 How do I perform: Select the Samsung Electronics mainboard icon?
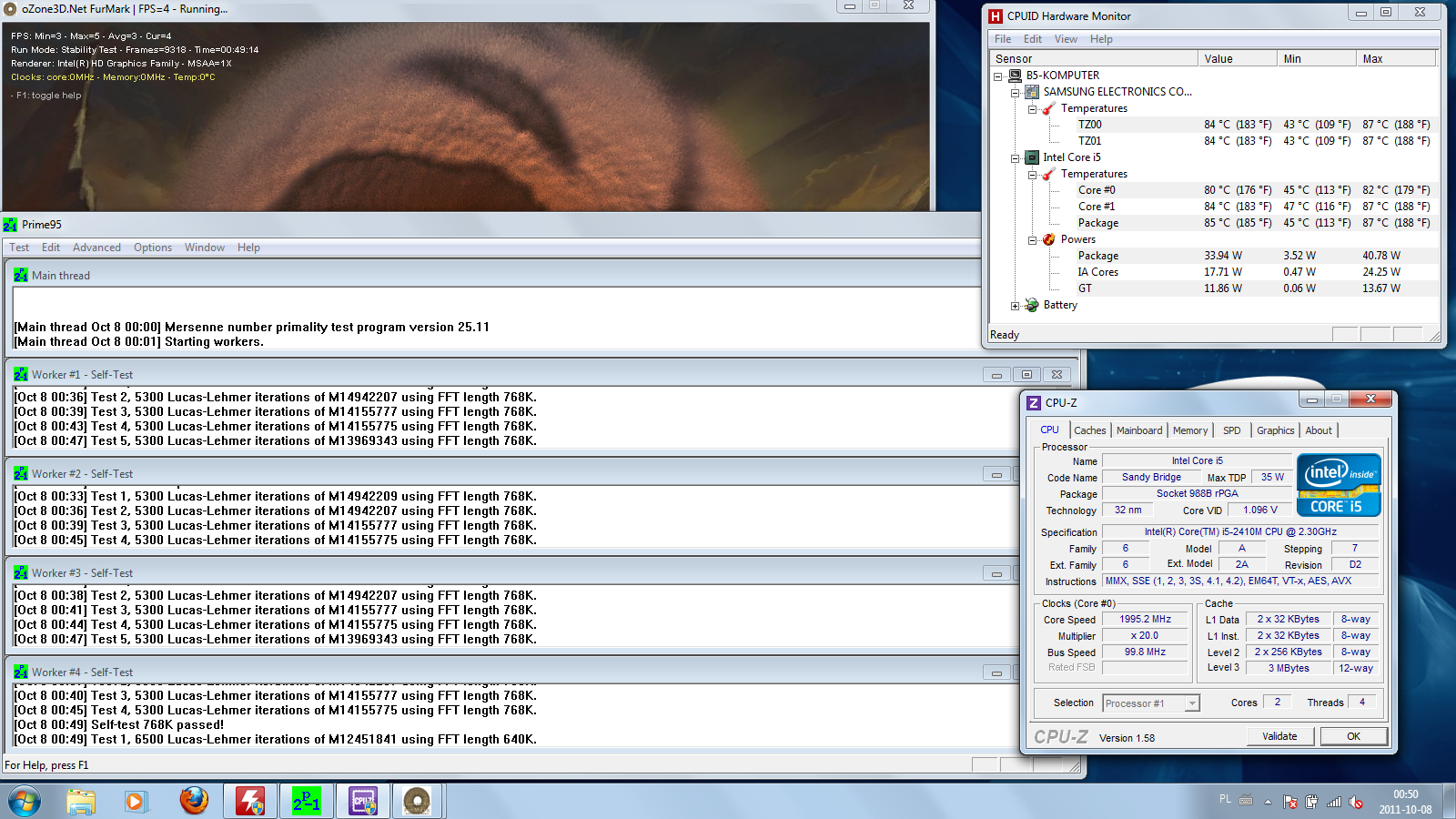pyautogui.click(x=1032, y=92)
